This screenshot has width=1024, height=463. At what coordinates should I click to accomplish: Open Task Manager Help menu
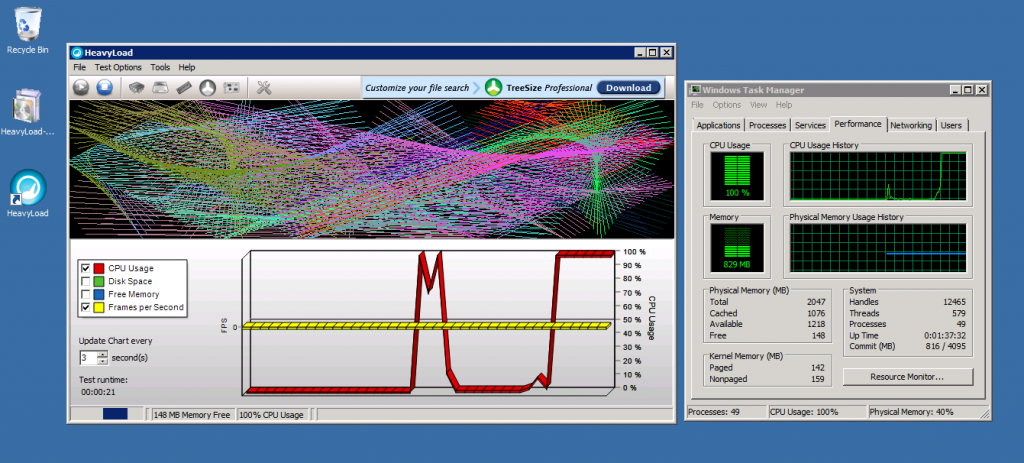click(x=784, y=104)
